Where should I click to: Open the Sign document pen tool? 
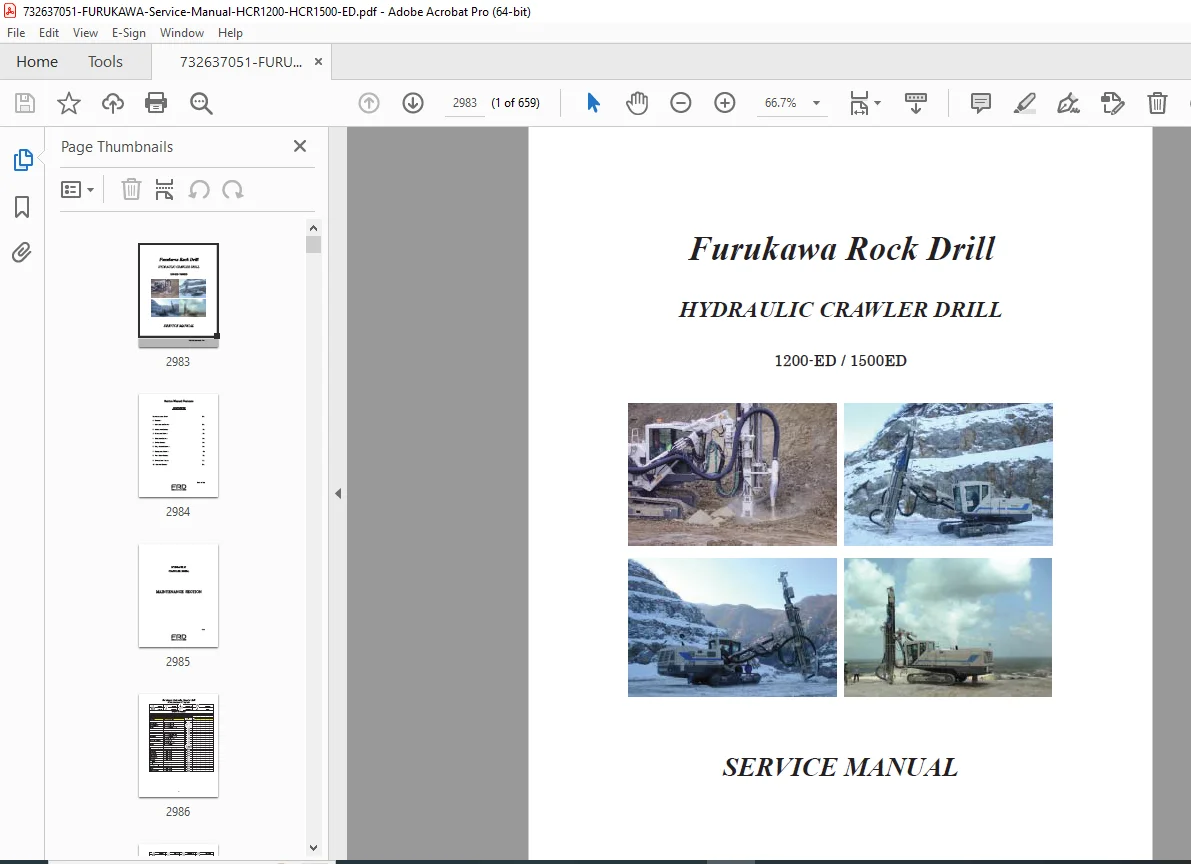tap(1069, 103)
